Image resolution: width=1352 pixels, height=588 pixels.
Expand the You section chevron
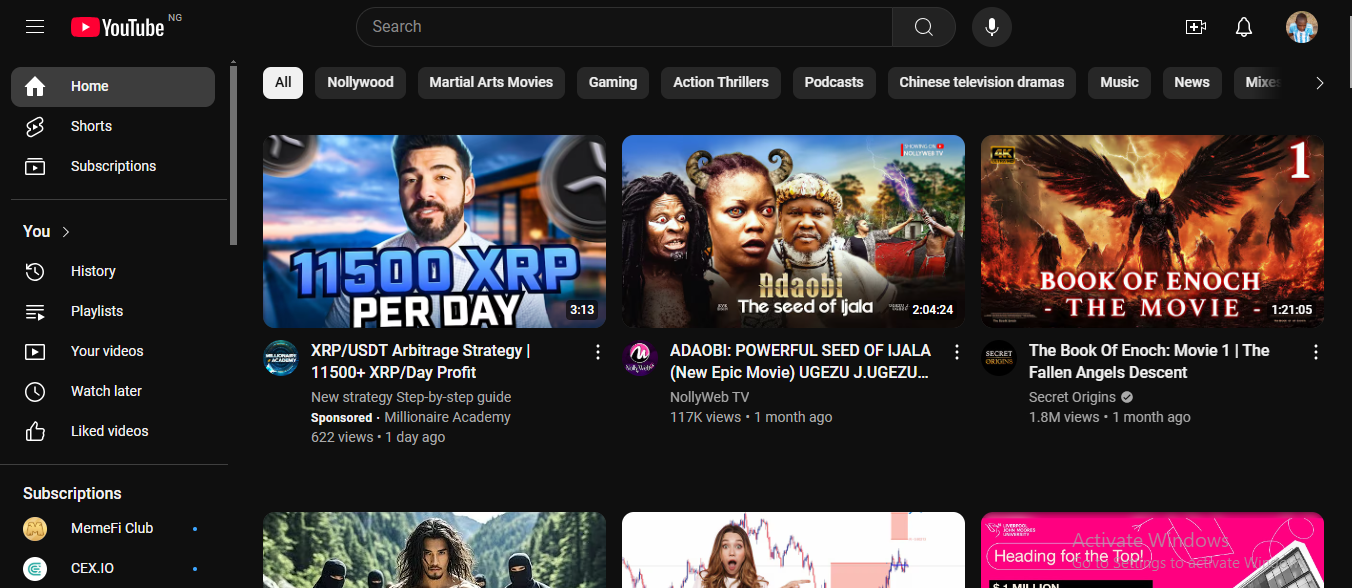[x=66, y=232]
